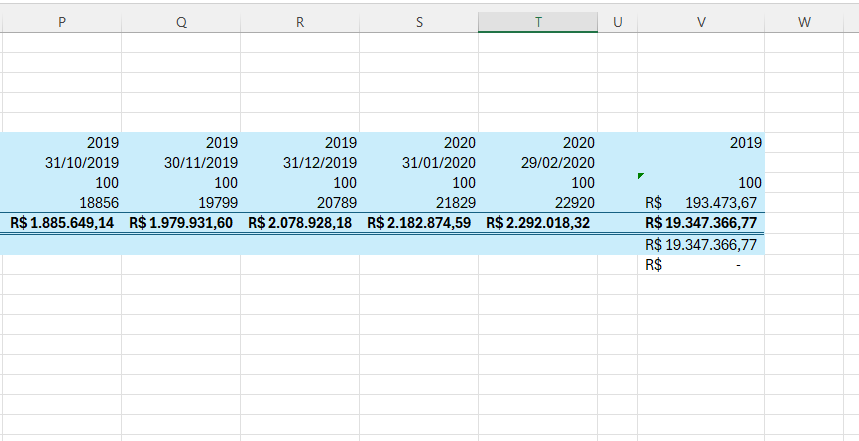859x441 pixels.
Task: Click green error indicator triangle in column V
Action: pos(640,175)
